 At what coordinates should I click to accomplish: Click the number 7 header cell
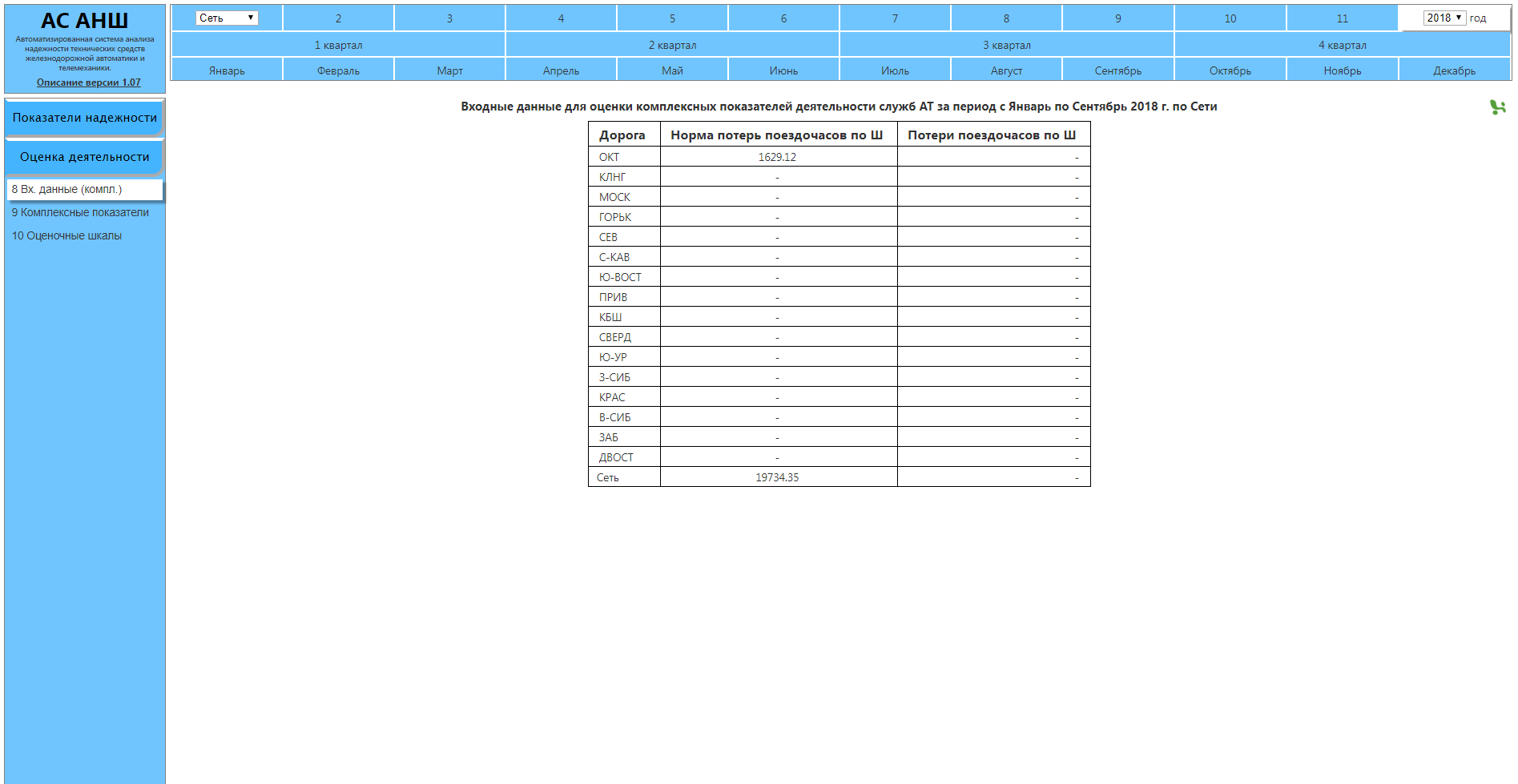click(895, 18)
